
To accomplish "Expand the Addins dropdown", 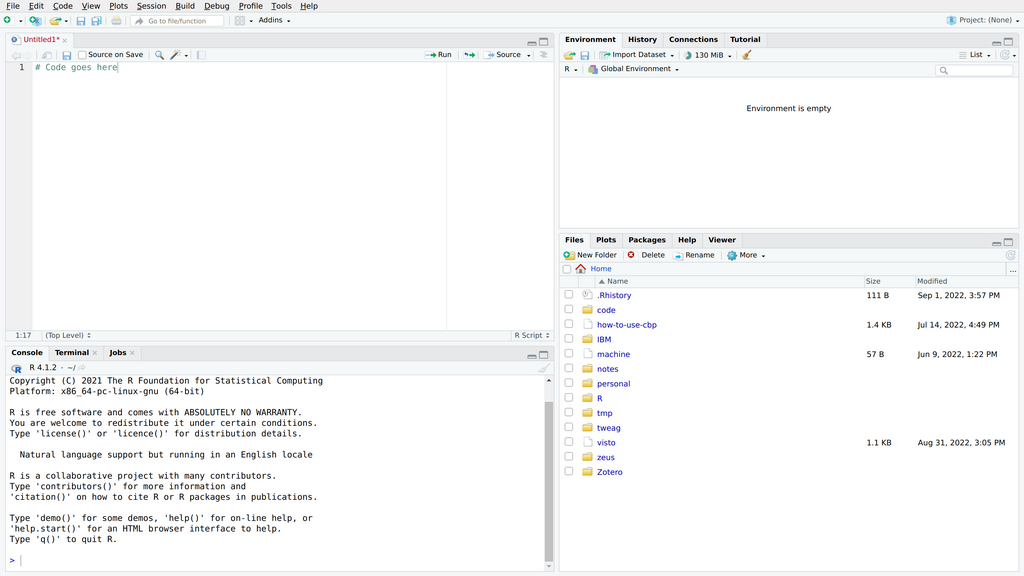I will tap(274, 20).
